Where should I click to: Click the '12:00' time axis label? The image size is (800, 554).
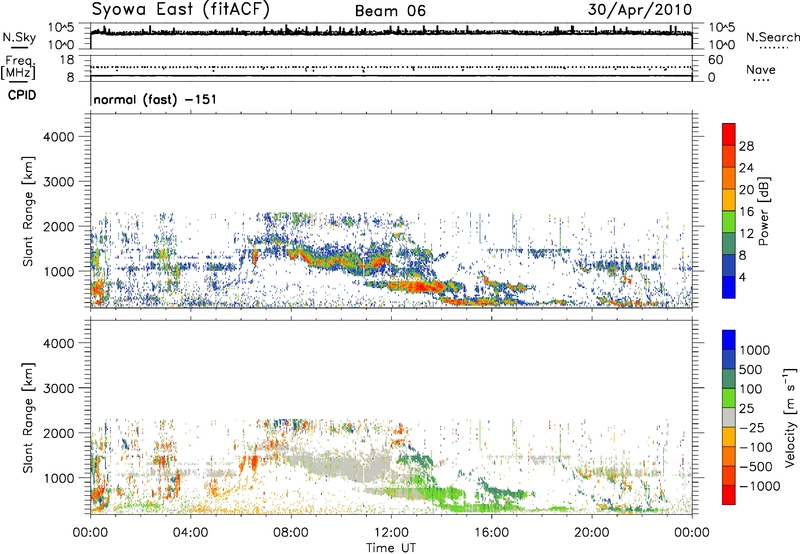click(391, 533)
